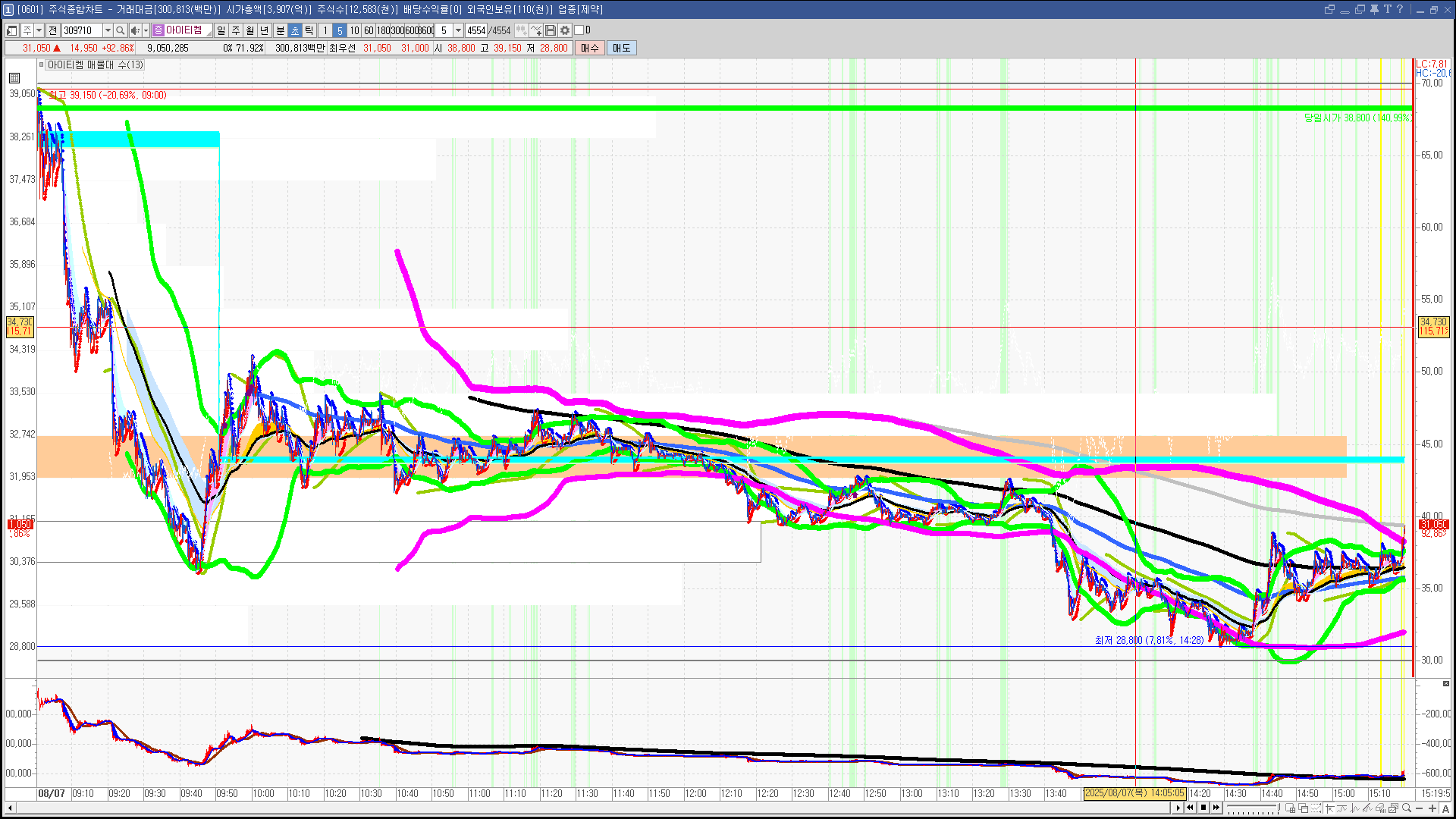Open chart settings gear icon
The height and width of the screenshot is (819, 1456).
point(565,30)
